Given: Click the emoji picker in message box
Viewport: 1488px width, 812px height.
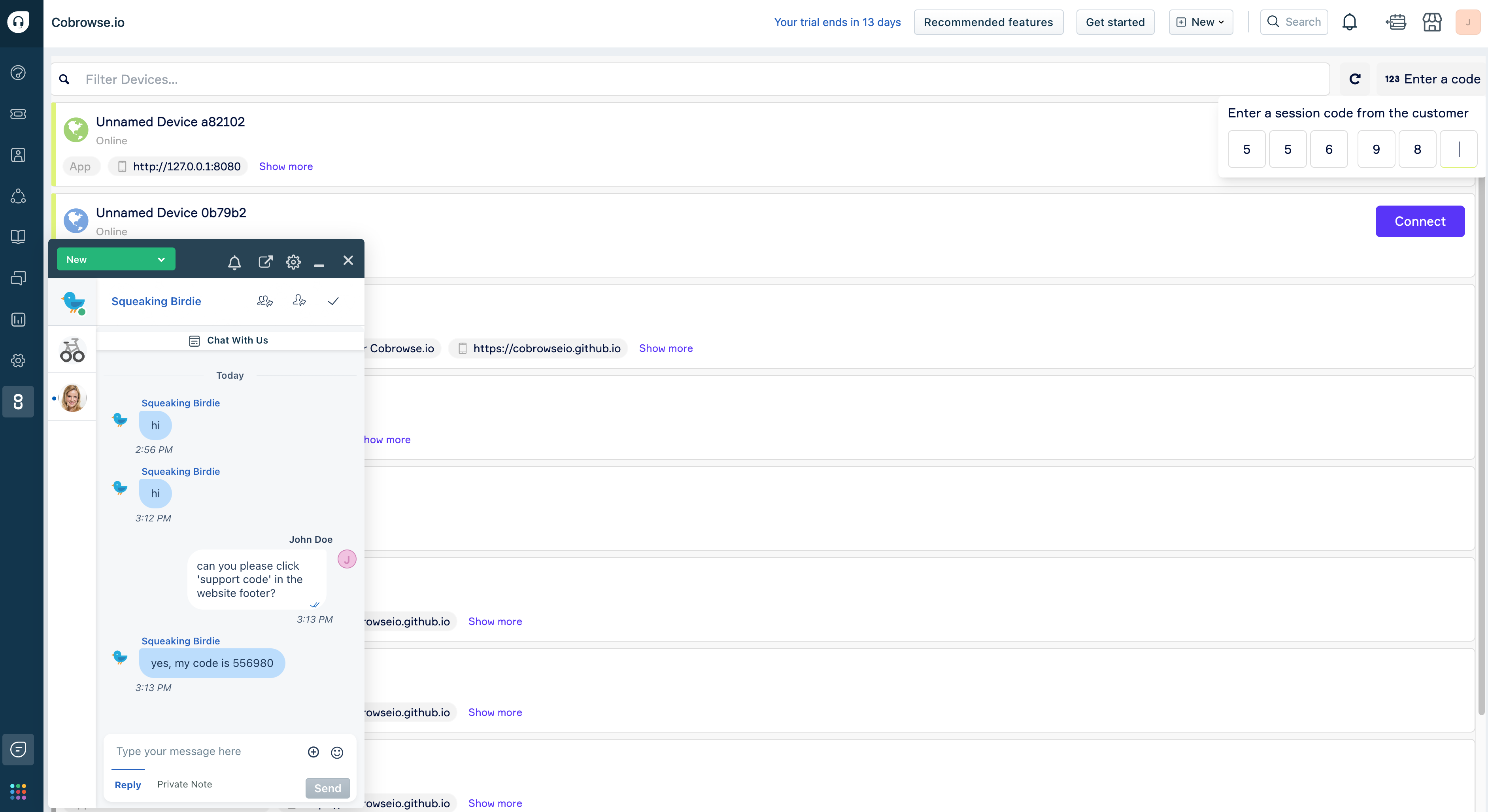Looking at the screenshot, I should coord(337,752).
